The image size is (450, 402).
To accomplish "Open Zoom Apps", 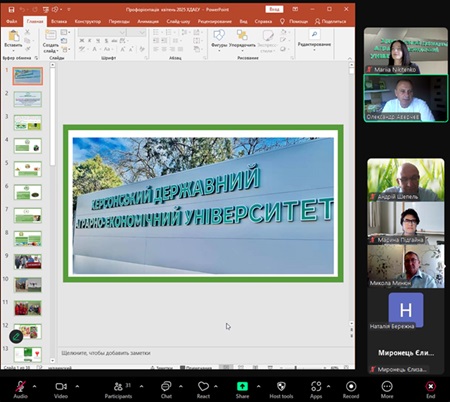I will pos(316,389).
